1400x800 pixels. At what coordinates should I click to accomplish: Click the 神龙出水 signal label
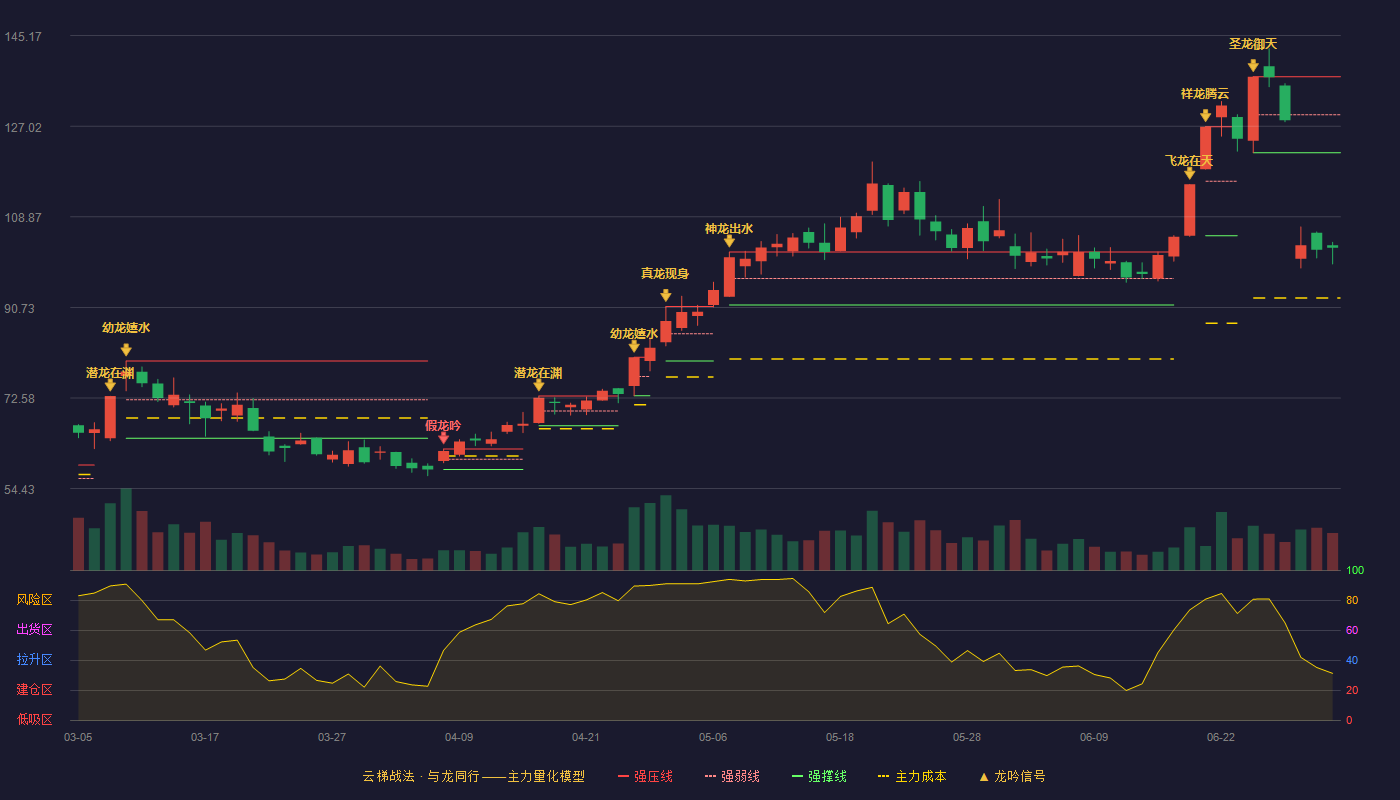[x=729, y=229]
